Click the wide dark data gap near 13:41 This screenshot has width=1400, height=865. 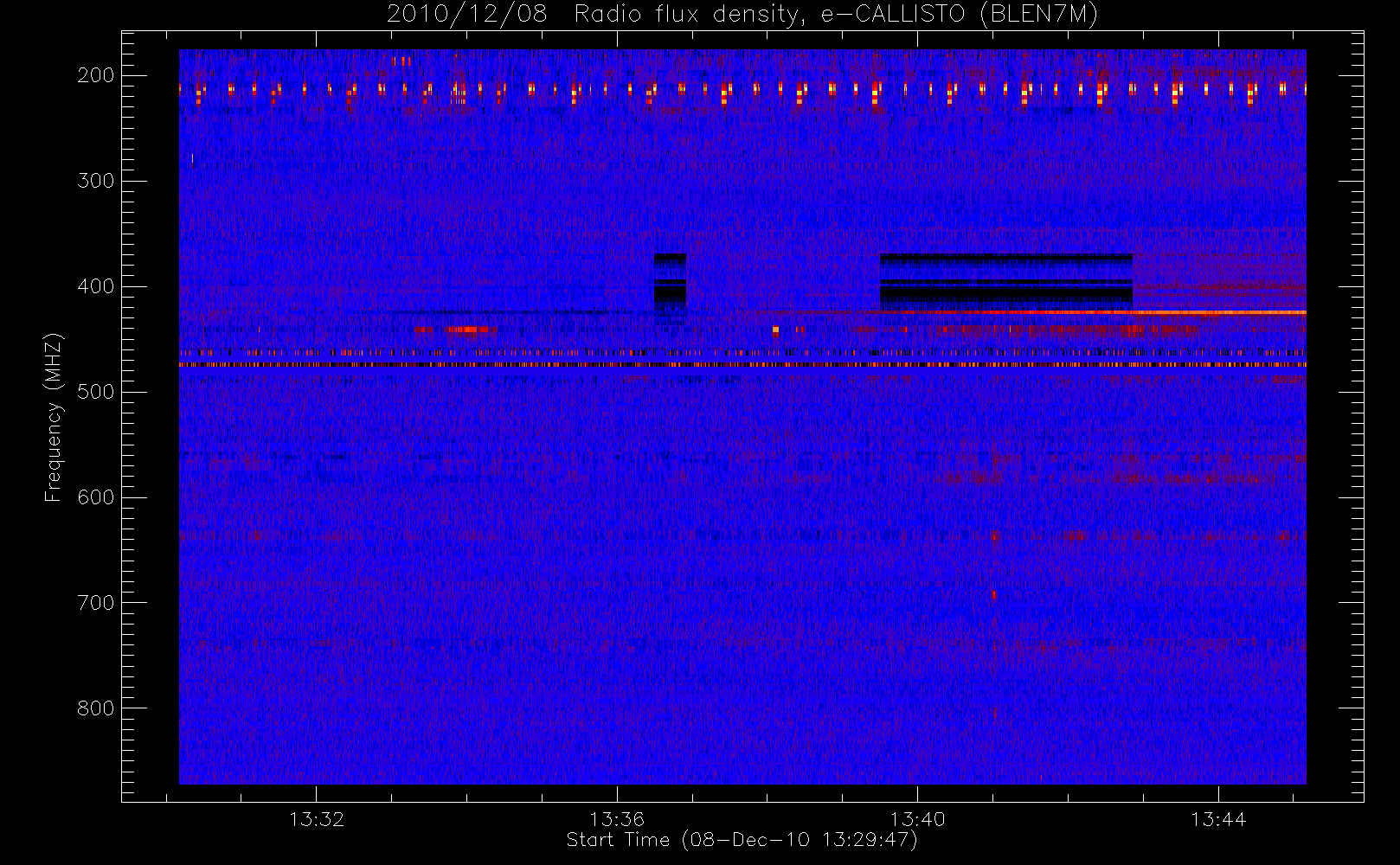[x=1006, y=282]
